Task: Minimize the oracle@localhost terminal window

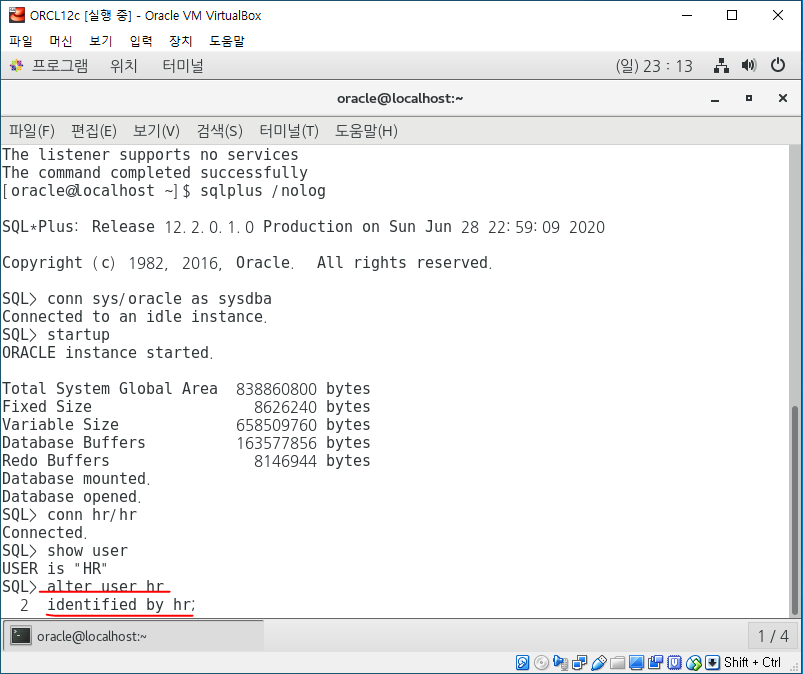Action: click(x=715, y=98)
